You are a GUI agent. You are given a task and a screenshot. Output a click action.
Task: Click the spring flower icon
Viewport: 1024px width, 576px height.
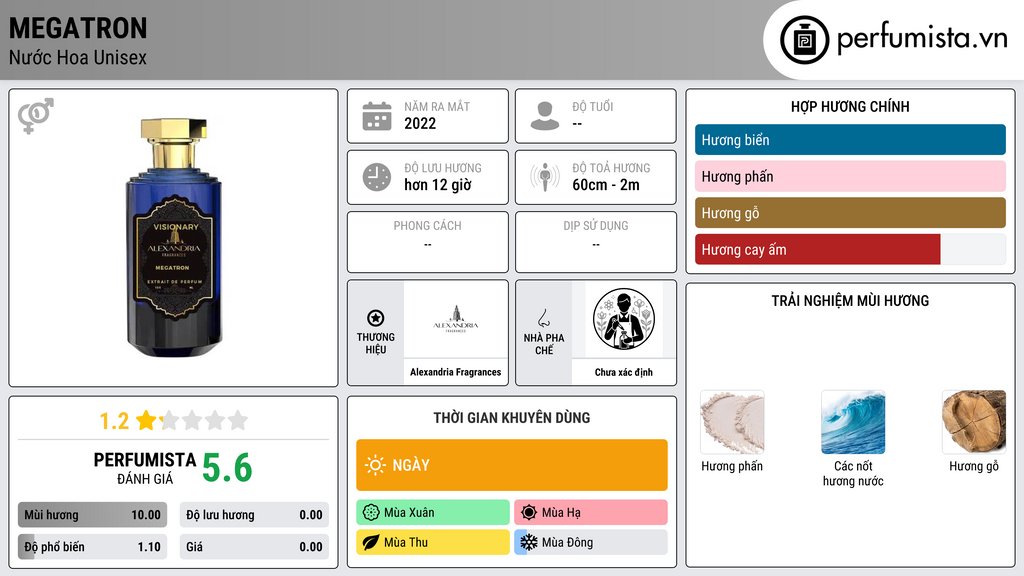pos(371,513)
